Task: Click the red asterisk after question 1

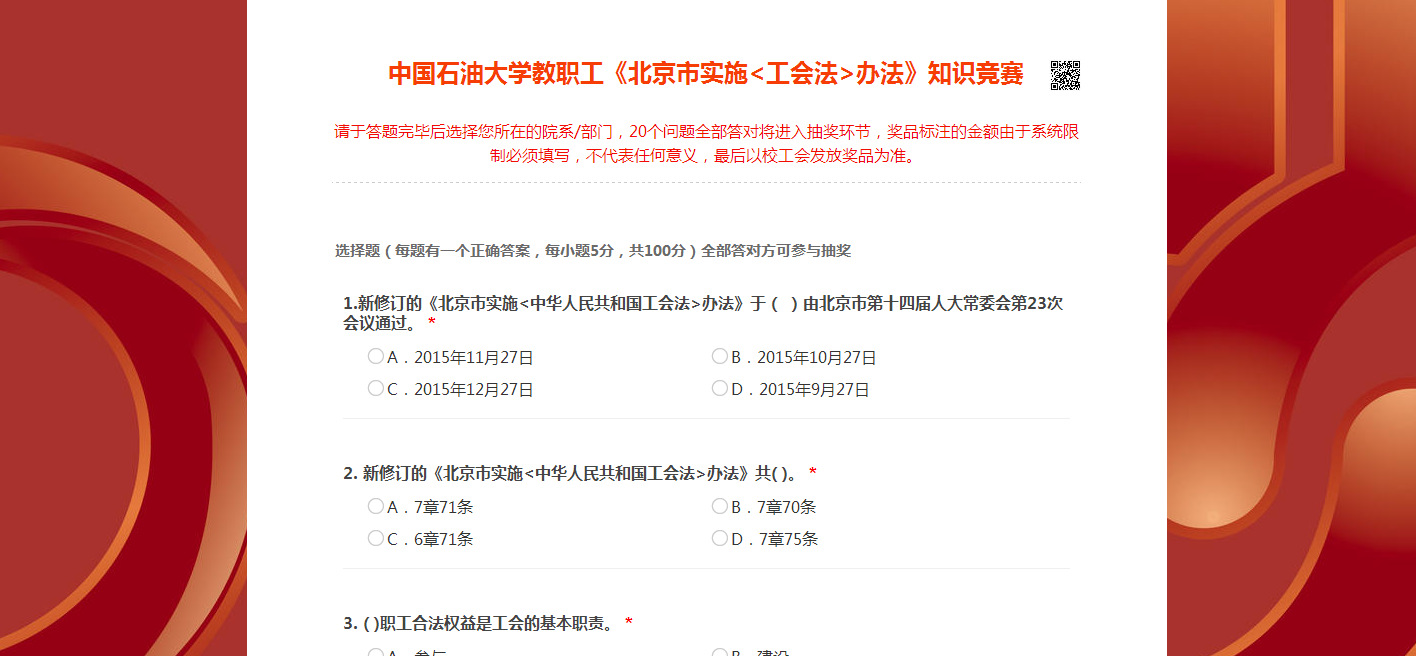Action: (x=432, y=323)
